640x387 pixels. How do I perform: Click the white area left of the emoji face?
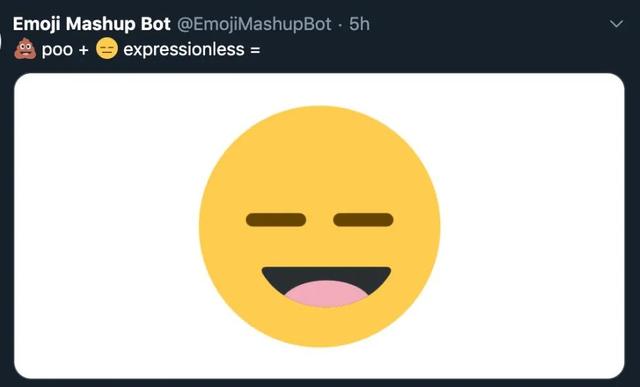pos(106,226)
